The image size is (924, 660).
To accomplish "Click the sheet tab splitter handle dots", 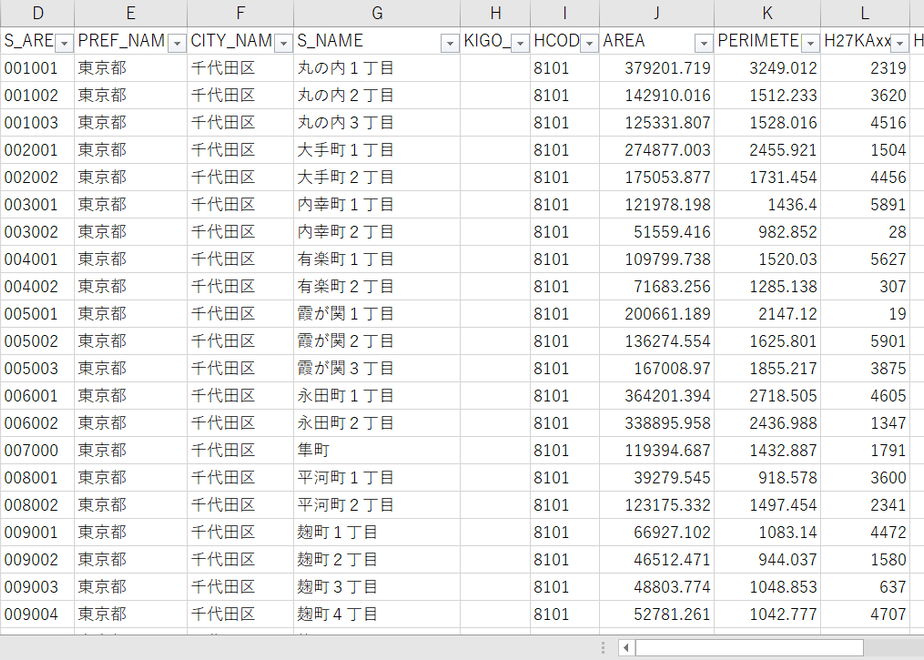I will point(603,648).
